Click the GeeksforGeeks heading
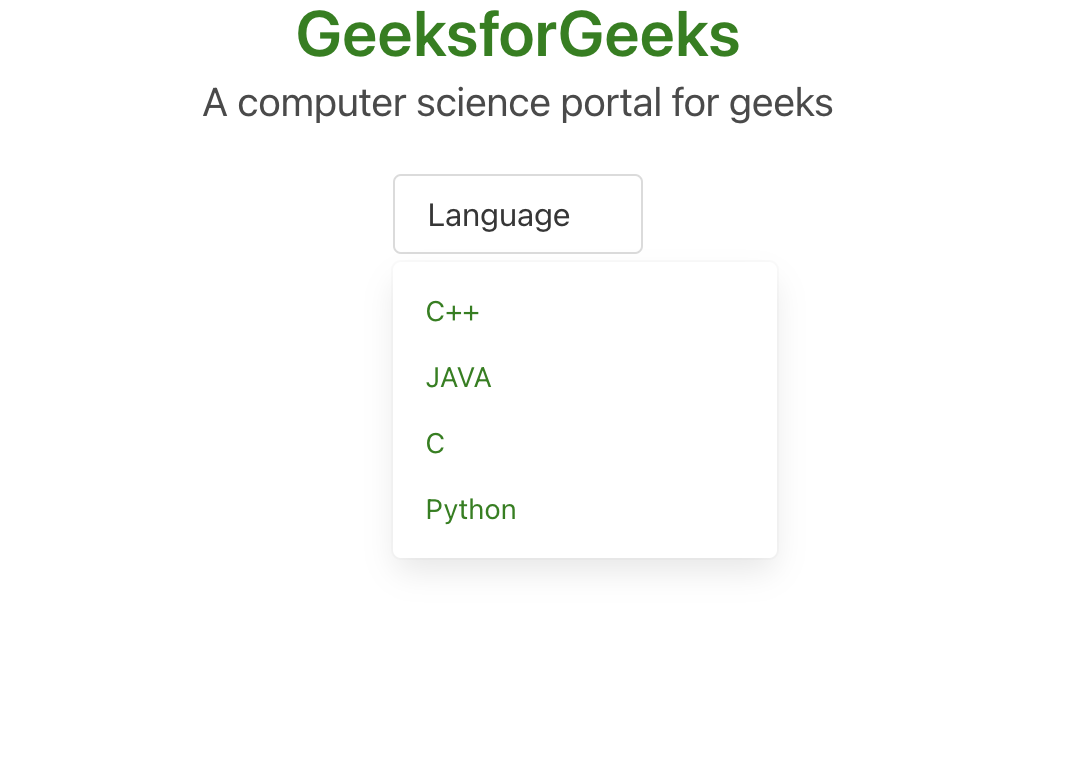Viewport: 1068px width, 760px height. pyautogui.click(x=518, y=35)
